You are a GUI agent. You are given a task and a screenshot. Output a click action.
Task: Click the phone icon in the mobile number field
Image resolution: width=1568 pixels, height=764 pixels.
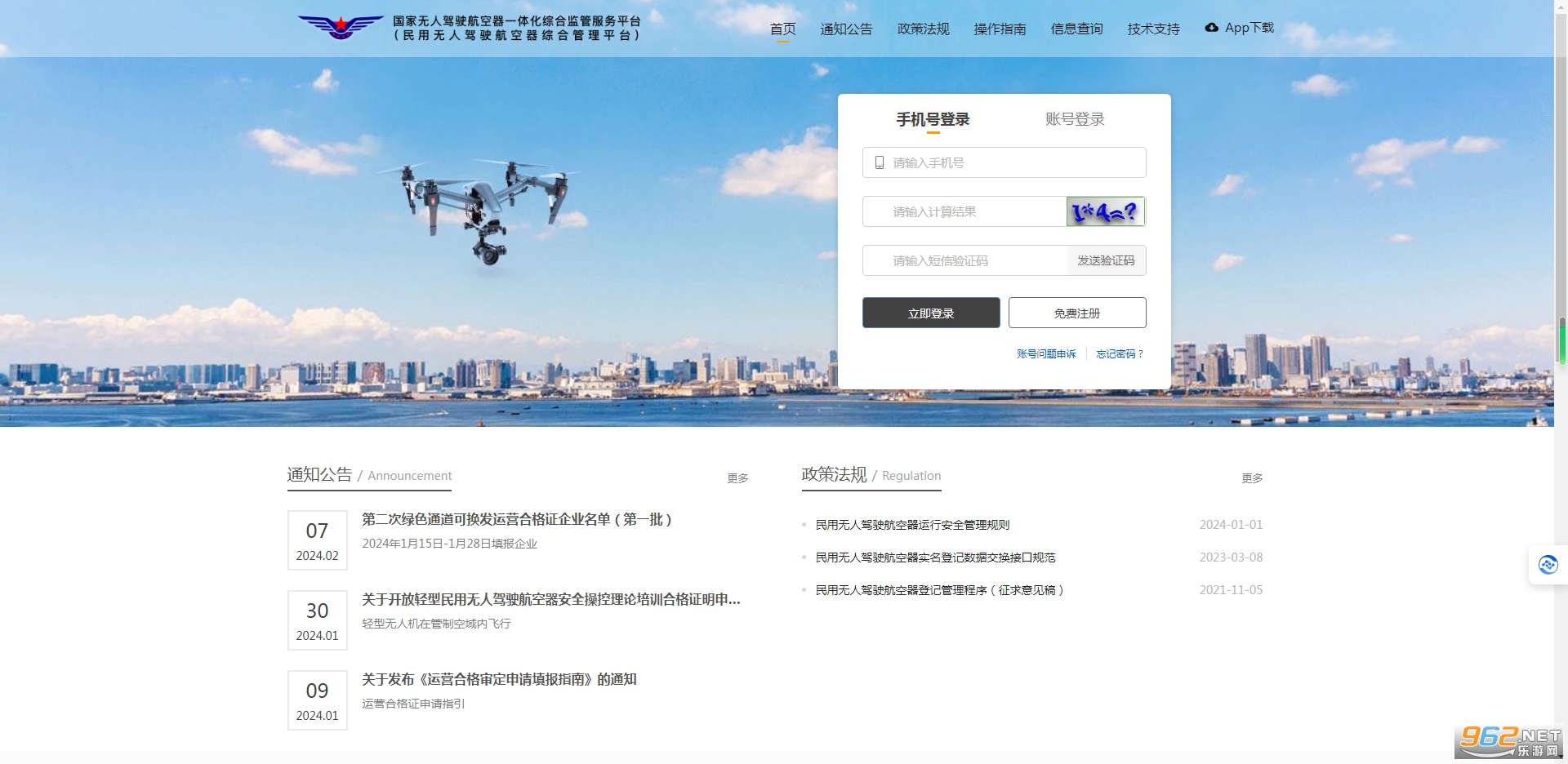coord(880,162)
